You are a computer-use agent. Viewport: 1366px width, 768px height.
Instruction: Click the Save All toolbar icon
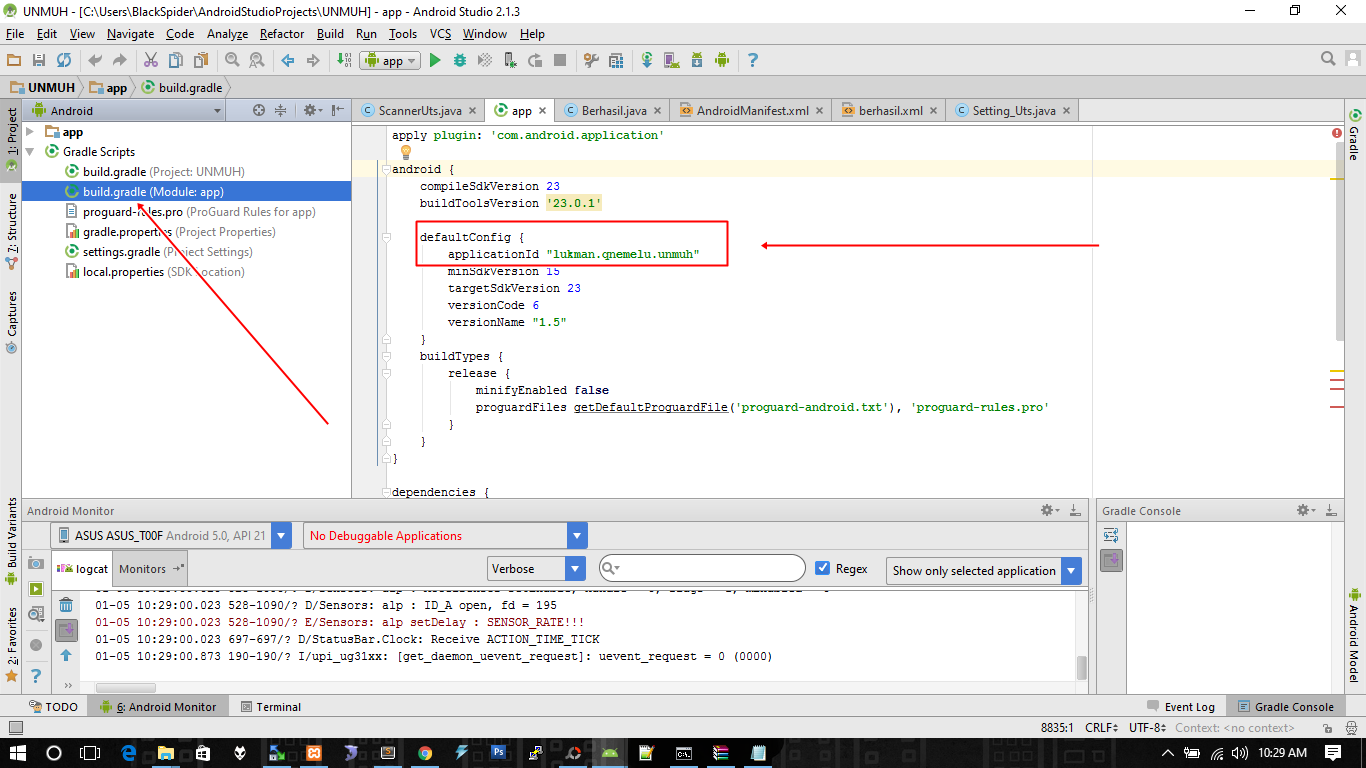39,60
